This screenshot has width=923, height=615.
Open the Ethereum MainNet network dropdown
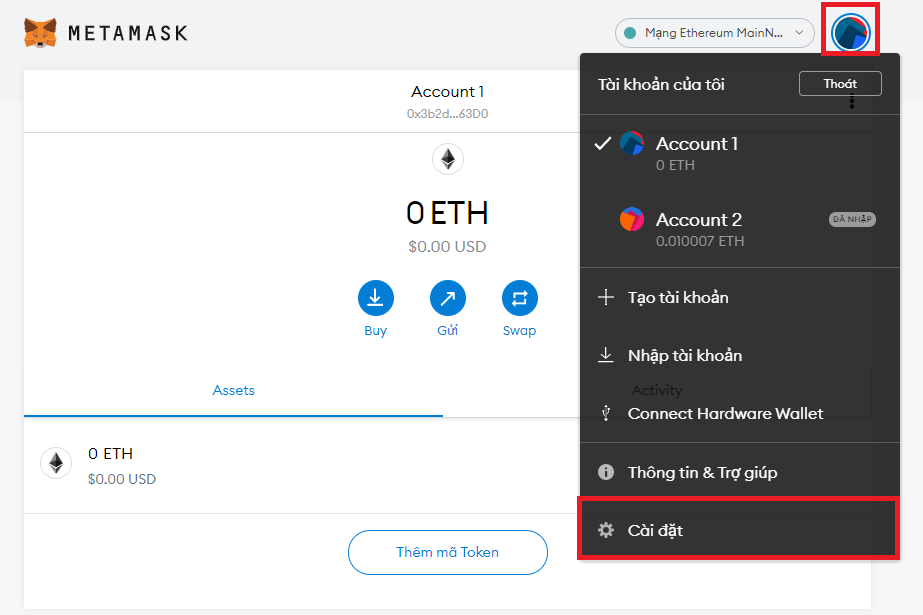tap(715, 33)
